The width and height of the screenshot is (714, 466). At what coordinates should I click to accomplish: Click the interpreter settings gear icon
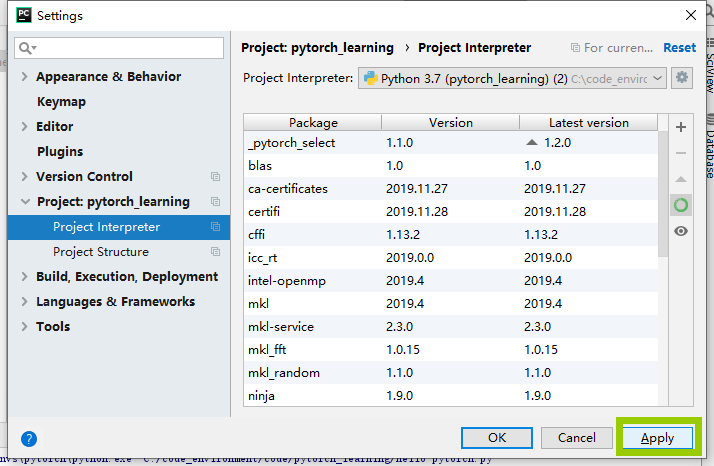tap(681, 78)
